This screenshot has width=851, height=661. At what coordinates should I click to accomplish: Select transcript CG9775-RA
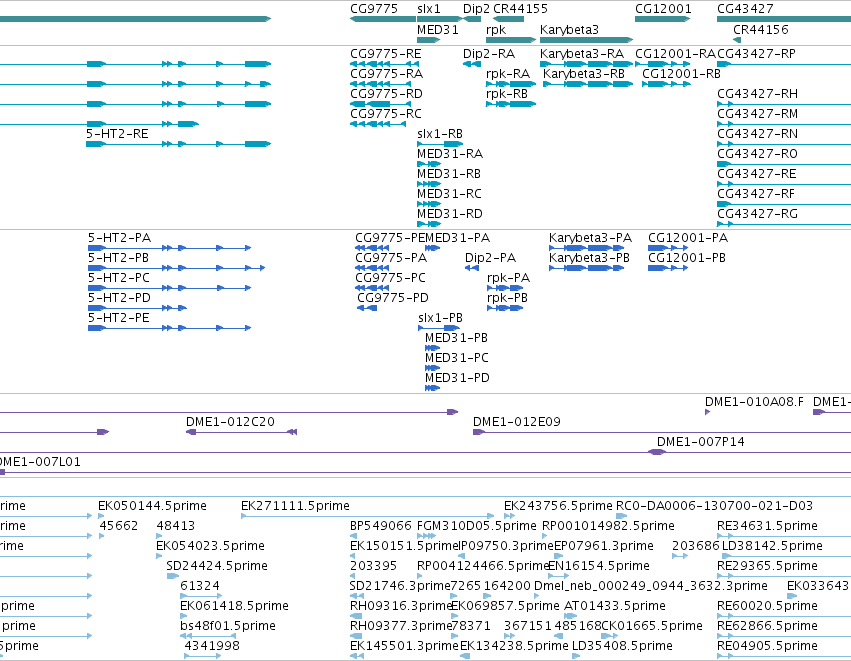coord(386,74)
